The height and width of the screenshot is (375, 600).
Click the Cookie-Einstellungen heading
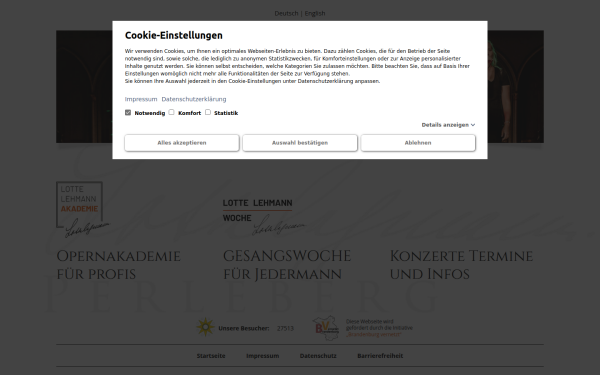(x=174, y=35)
